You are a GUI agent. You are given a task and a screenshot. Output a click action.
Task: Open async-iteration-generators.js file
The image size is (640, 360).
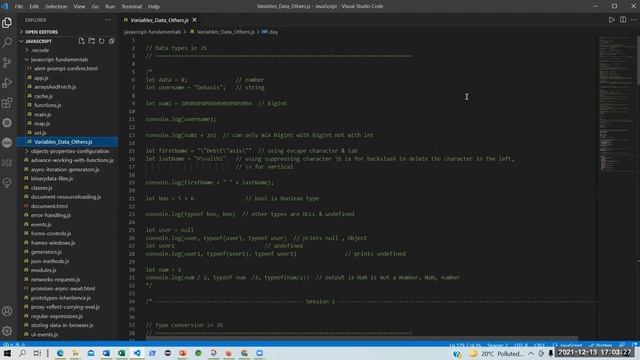tap(65, 169)
